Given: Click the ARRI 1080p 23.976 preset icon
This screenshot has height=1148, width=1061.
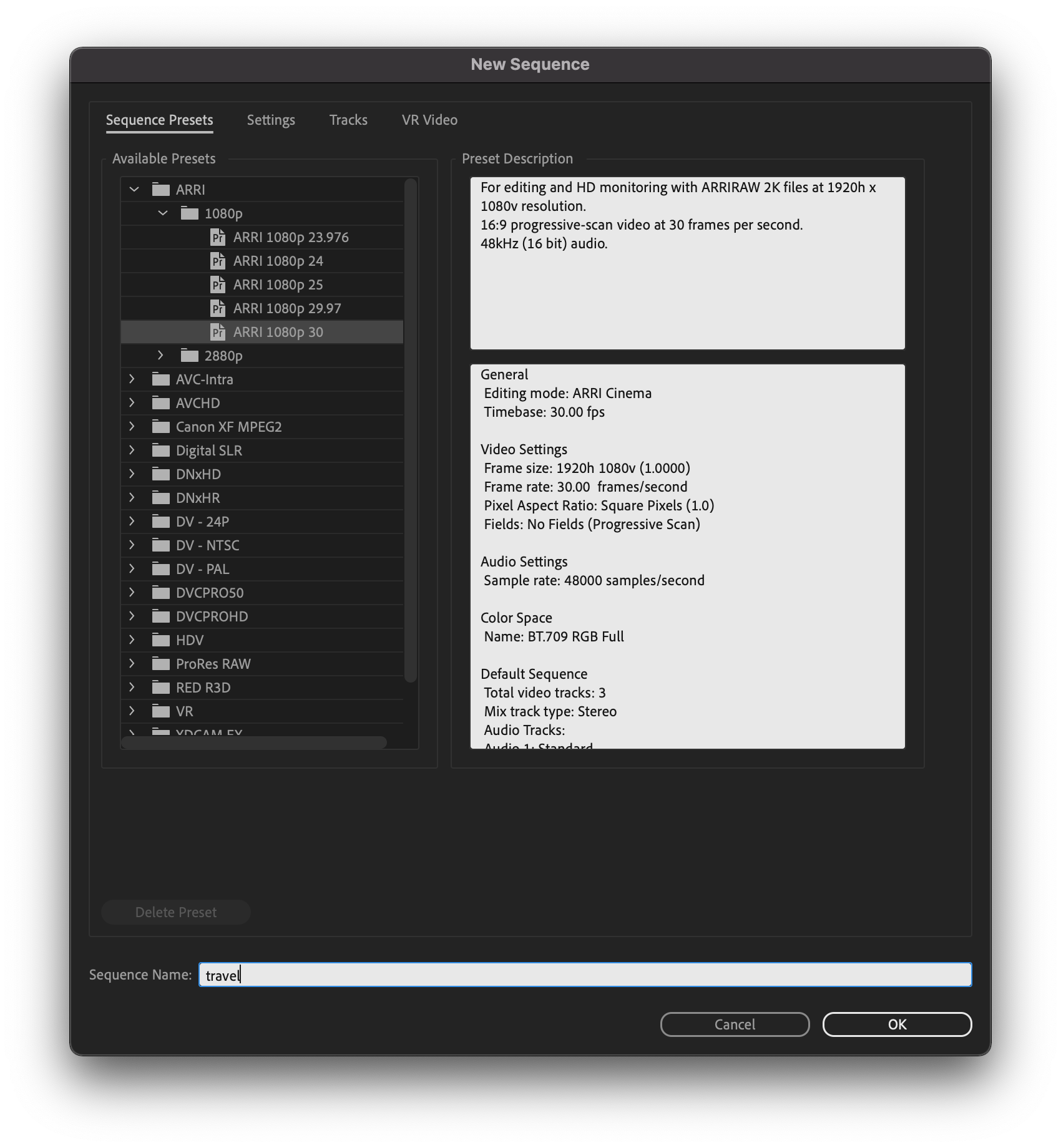Looking at the screenshot, I should 217,237.
